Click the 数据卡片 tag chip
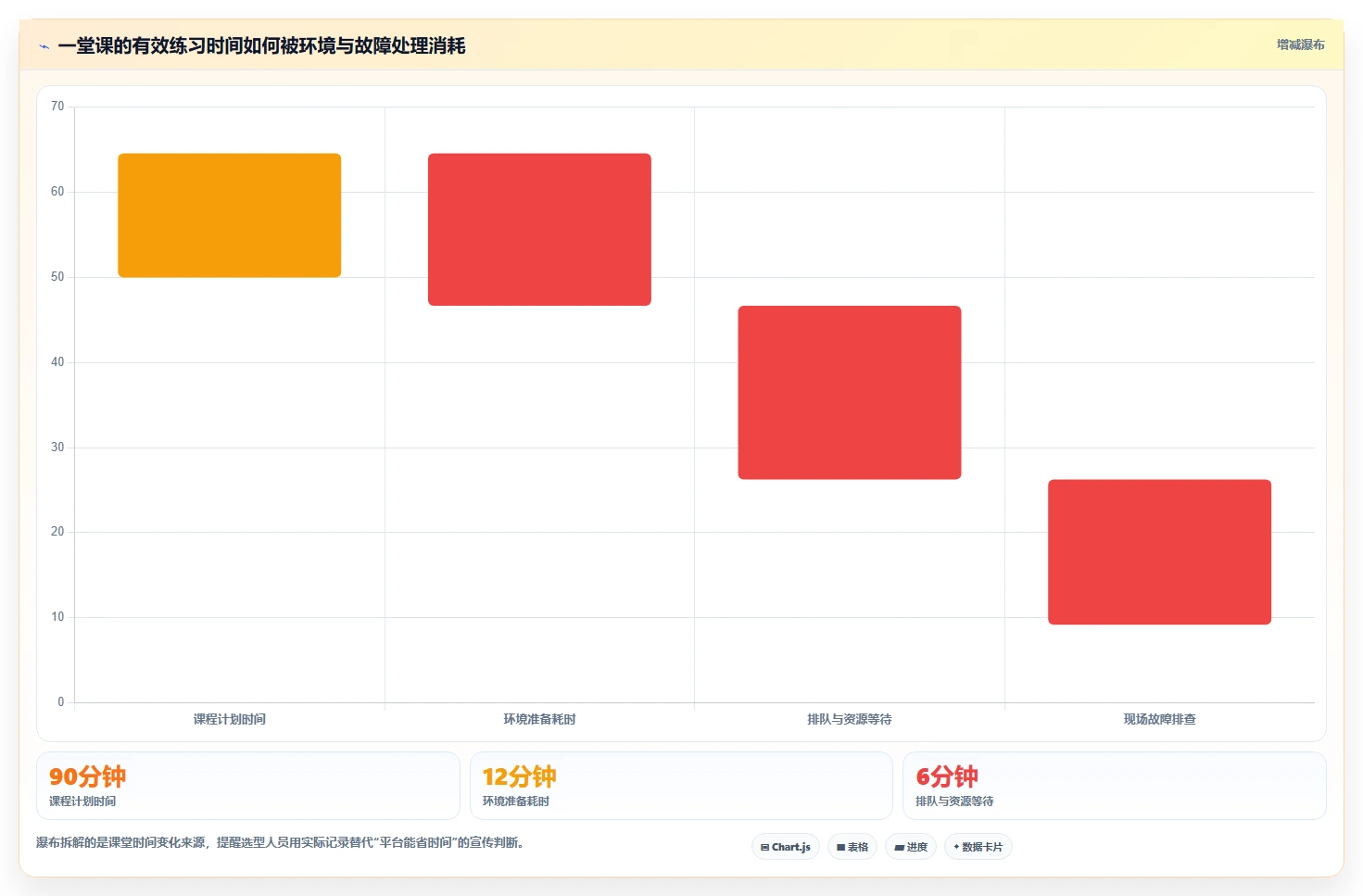The image size is (1363, 896). 978,847
